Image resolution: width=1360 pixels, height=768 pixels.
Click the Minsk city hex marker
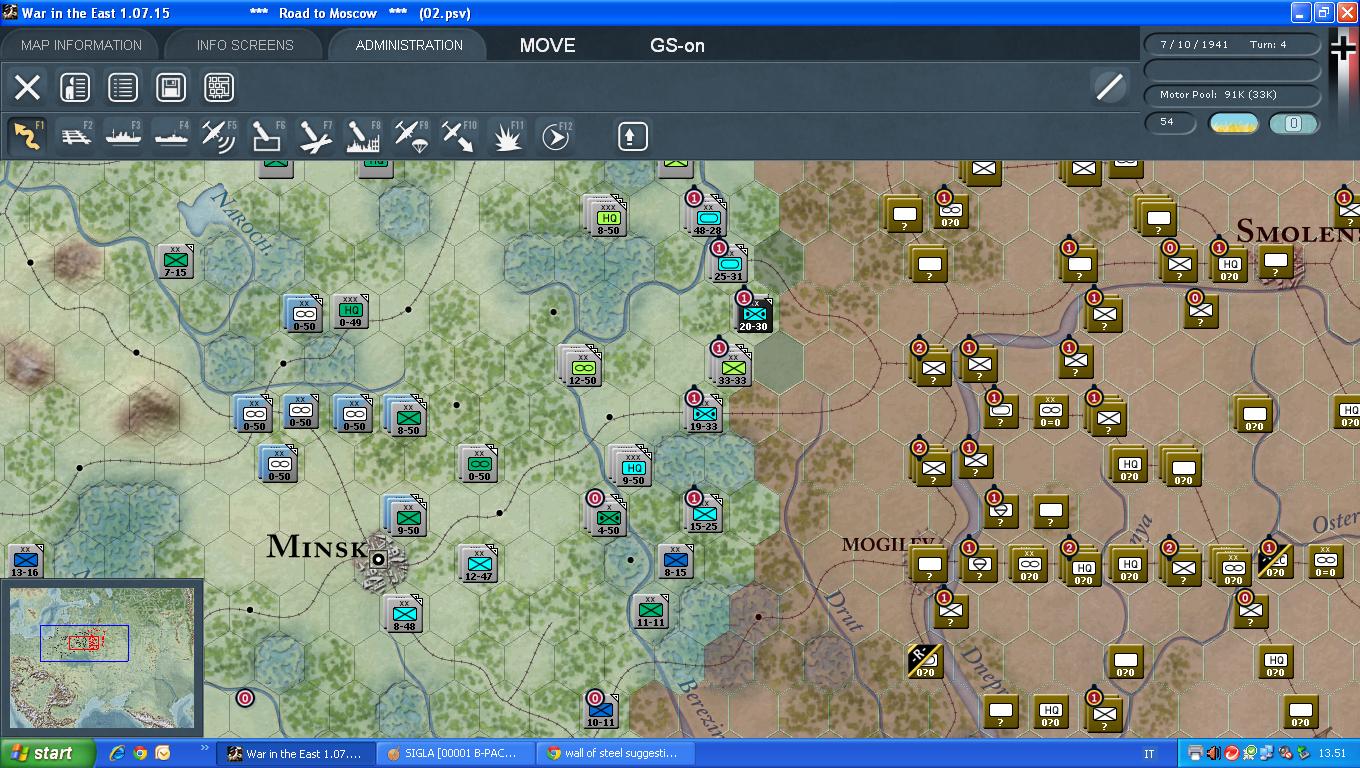pyautogui.click(x=379, y=559)
